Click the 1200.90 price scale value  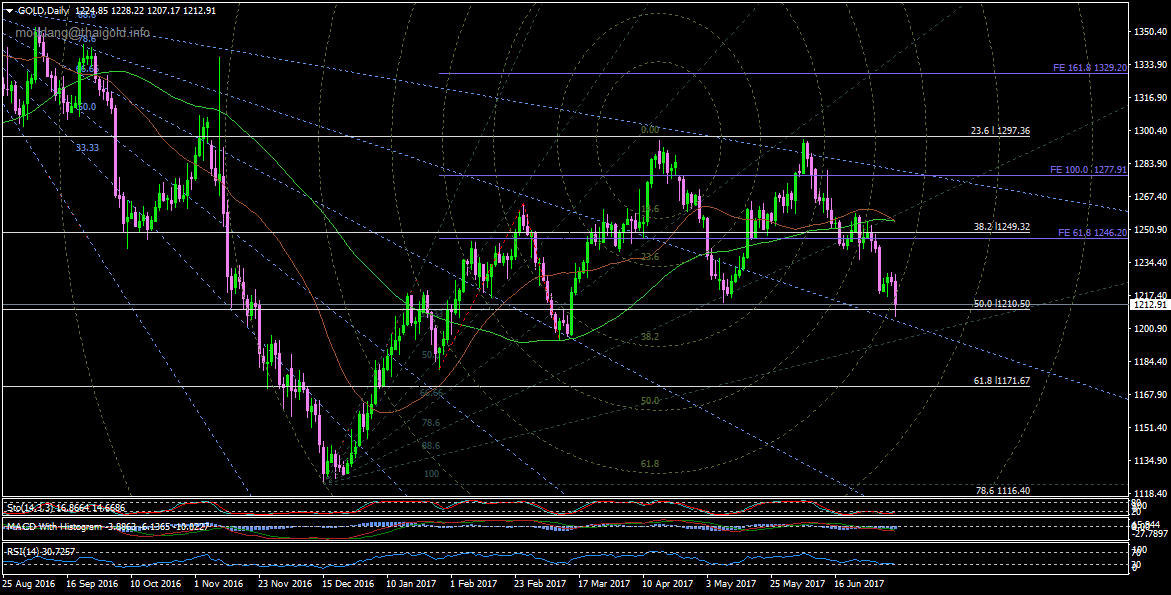[x=1150, y=328]
